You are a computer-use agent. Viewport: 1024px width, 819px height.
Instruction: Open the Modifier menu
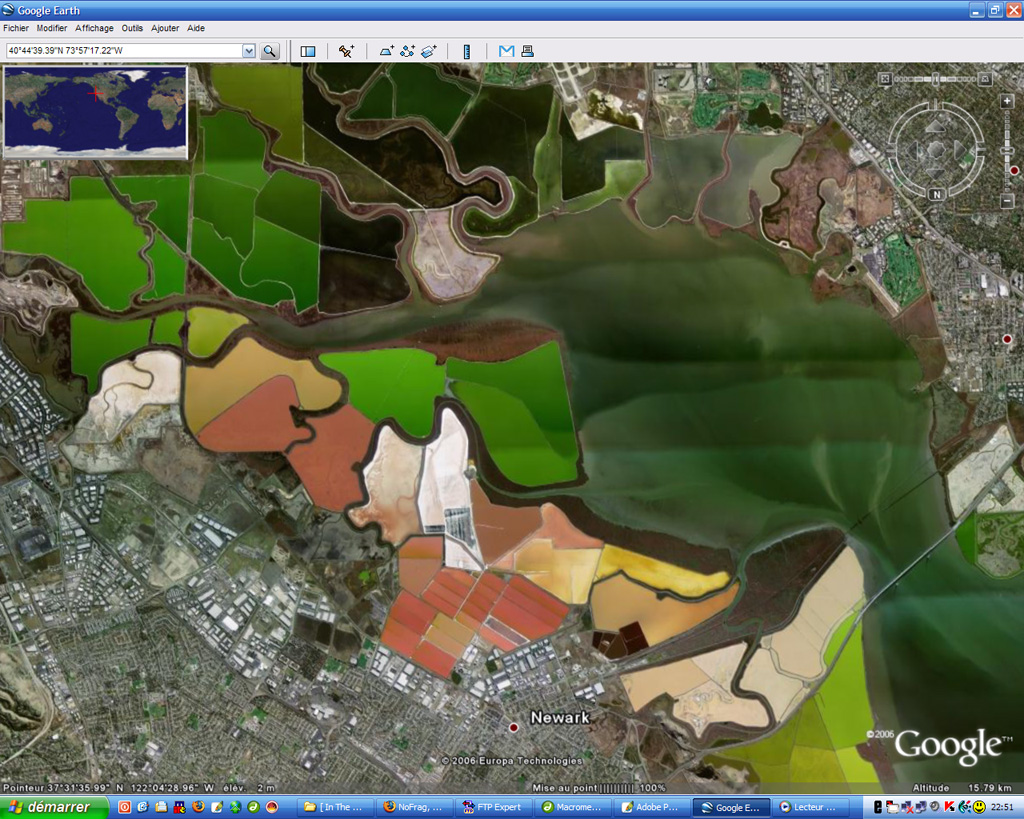52,28
